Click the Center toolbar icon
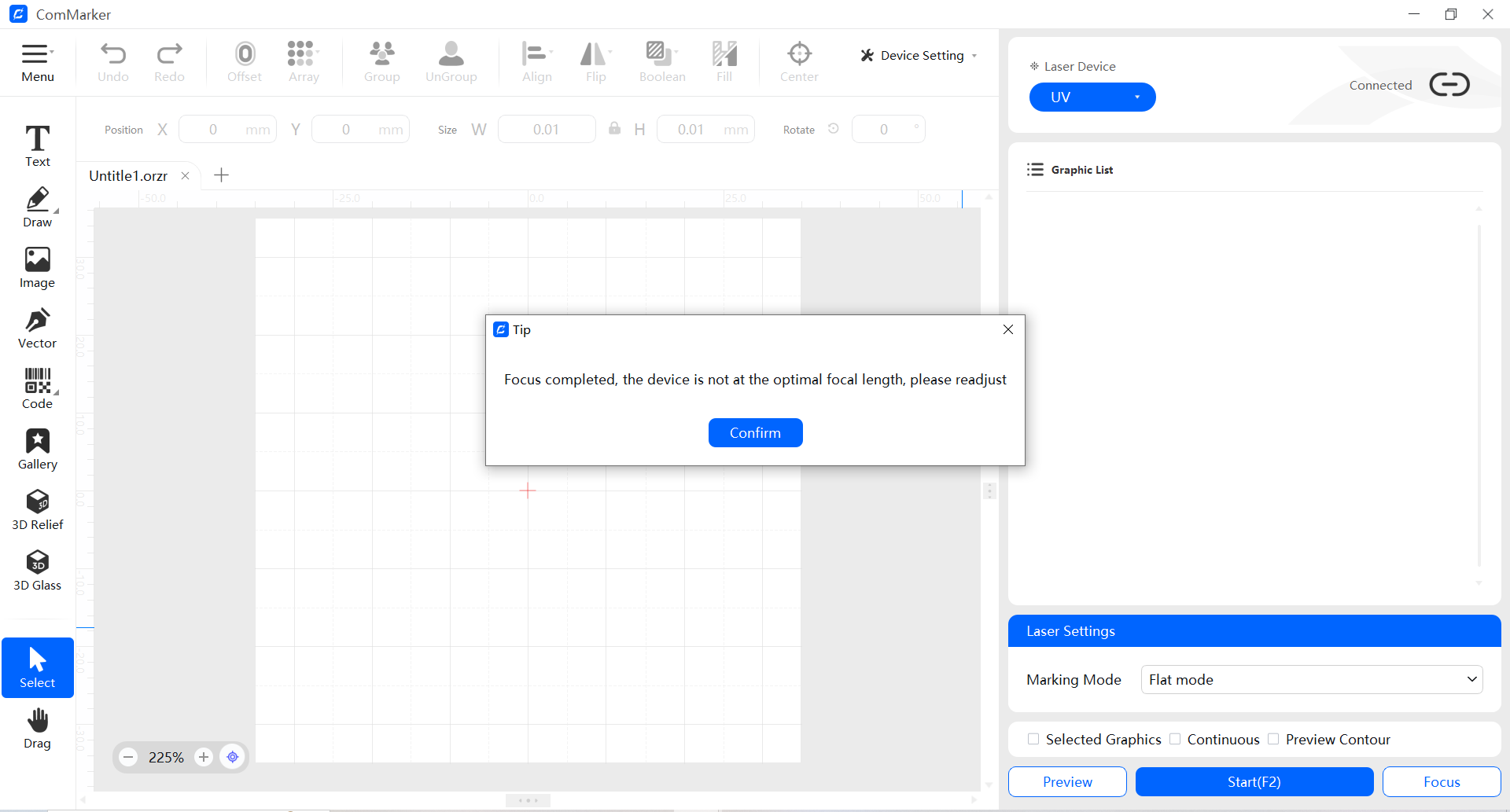1510x812 pixels. pos(799,61)
